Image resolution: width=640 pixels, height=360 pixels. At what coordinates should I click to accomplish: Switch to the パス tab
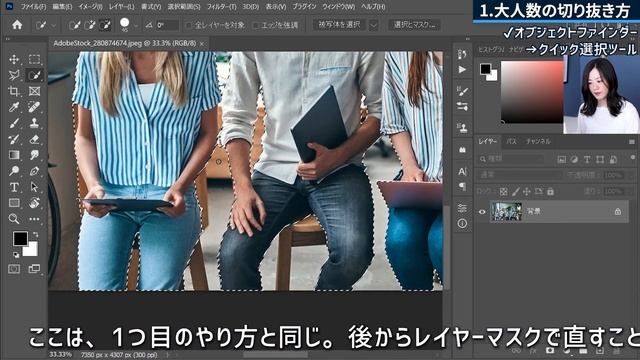[x=511, y=142]
